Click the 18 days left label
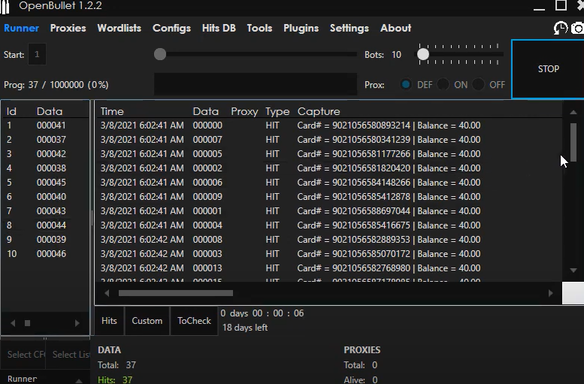Screen dimensions: 584x384 245,328
